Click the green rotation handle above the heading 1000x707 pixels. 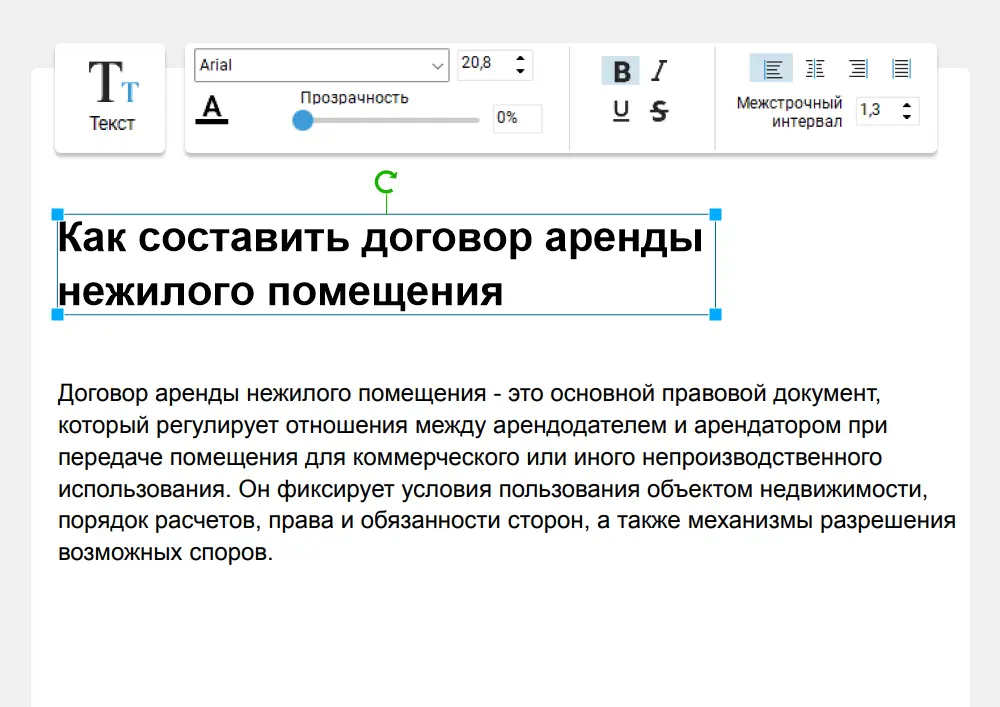(386, 182)
